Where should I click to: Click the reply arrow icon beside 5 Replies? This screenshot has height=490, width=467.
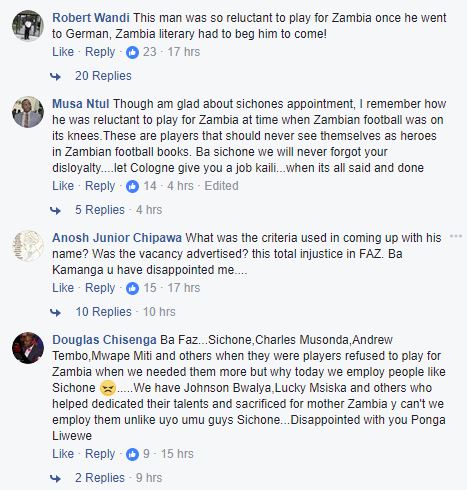[x=56, y=211]
